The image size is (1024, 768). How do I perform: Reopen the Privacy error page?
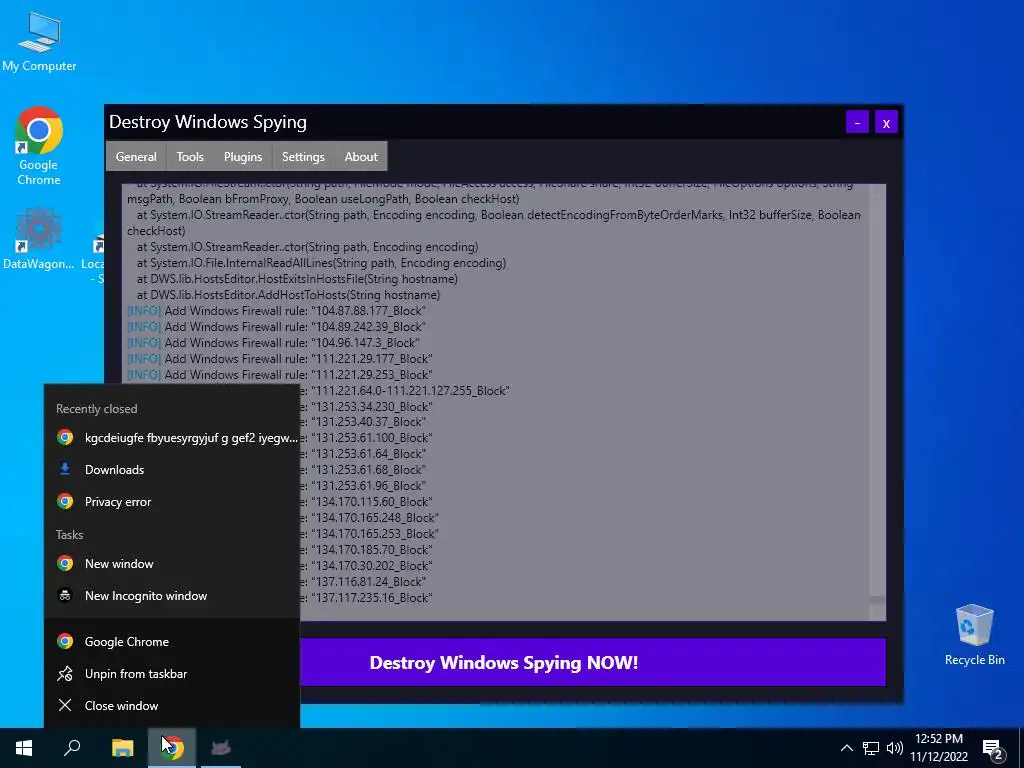(172, 502)
